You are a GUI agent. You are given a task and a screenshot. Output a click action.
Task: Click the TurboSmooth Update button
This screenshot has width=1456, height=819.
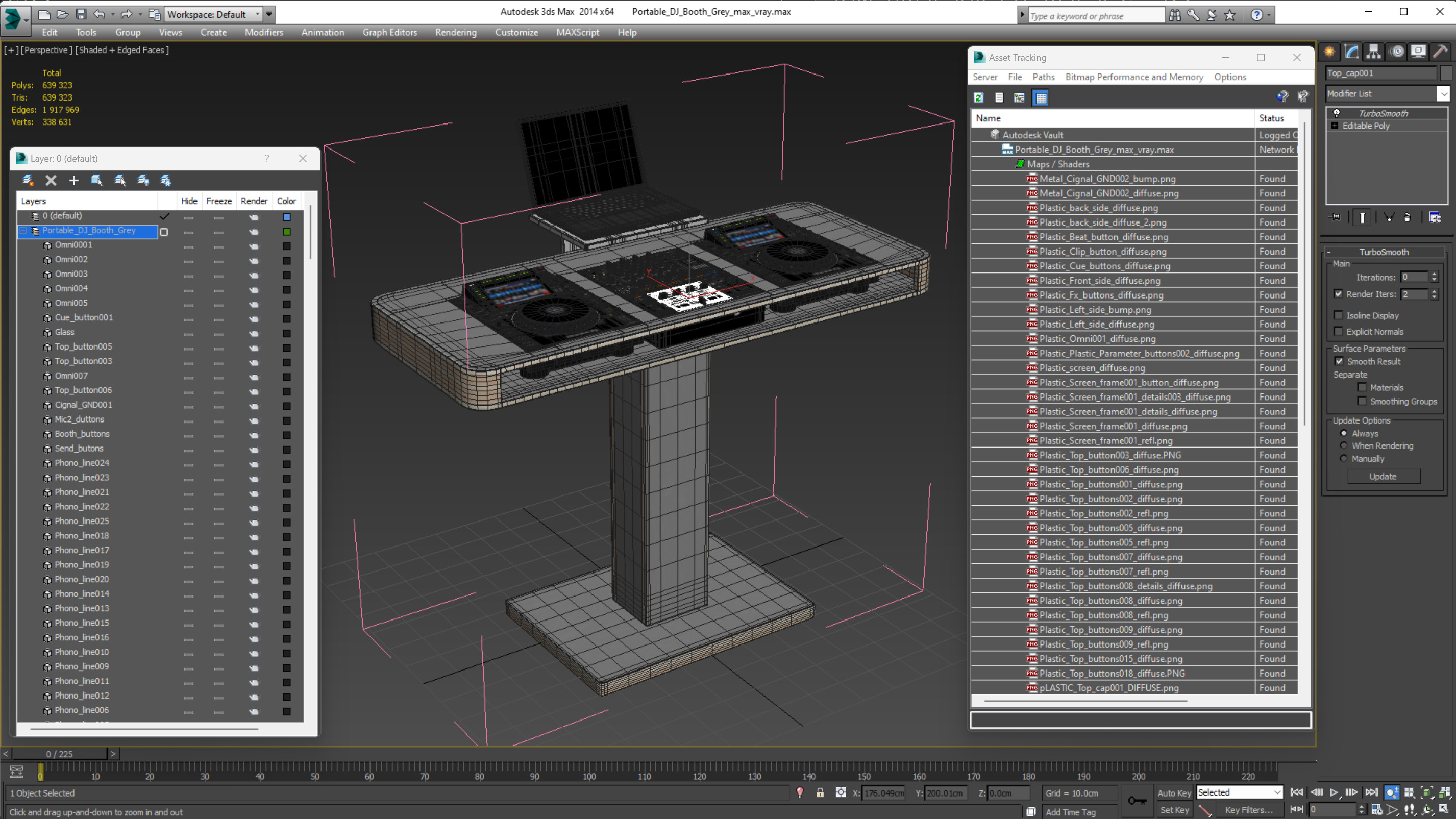click(x=1383, y=477)
